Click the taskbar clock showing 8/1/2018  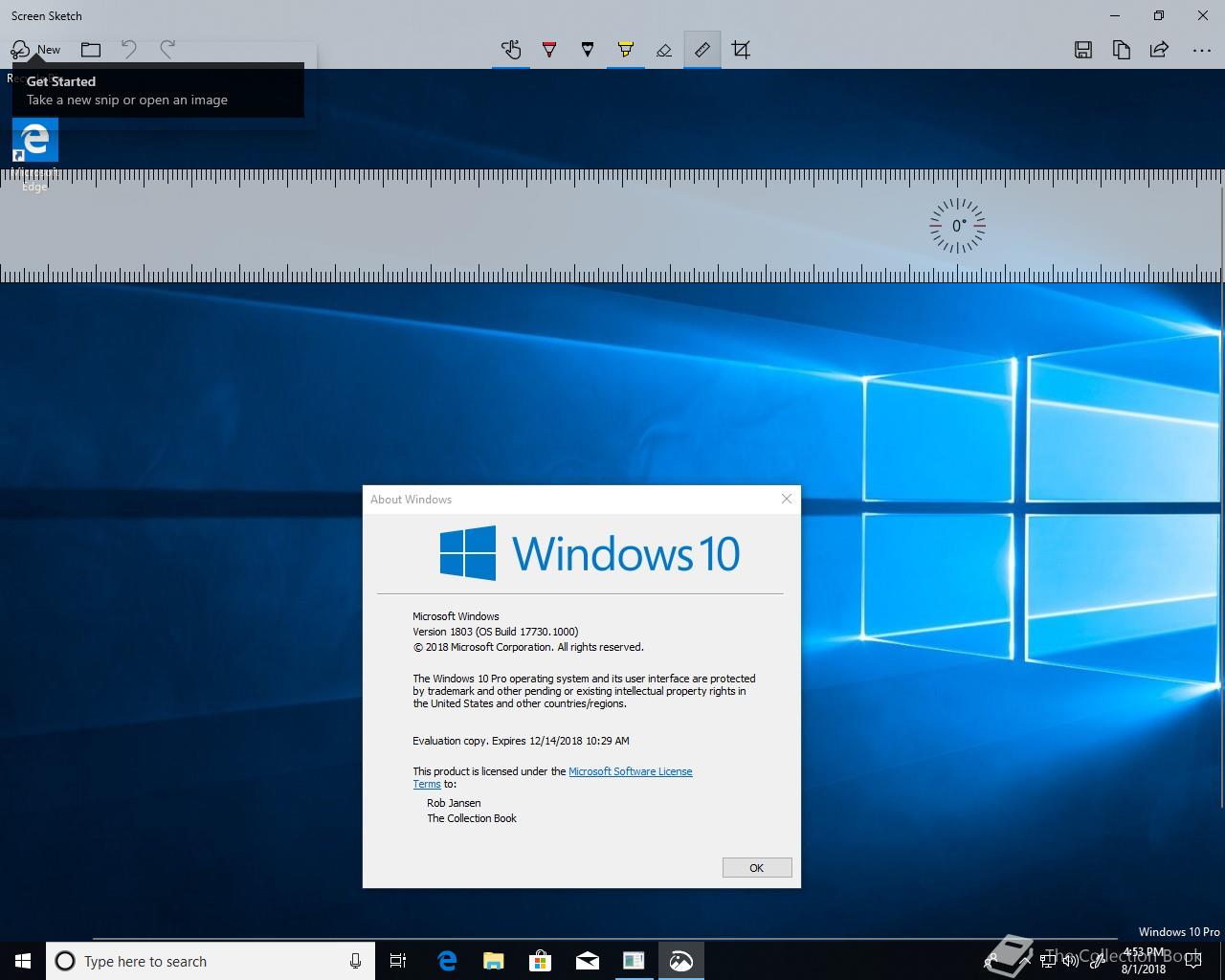pos(1144,961)
